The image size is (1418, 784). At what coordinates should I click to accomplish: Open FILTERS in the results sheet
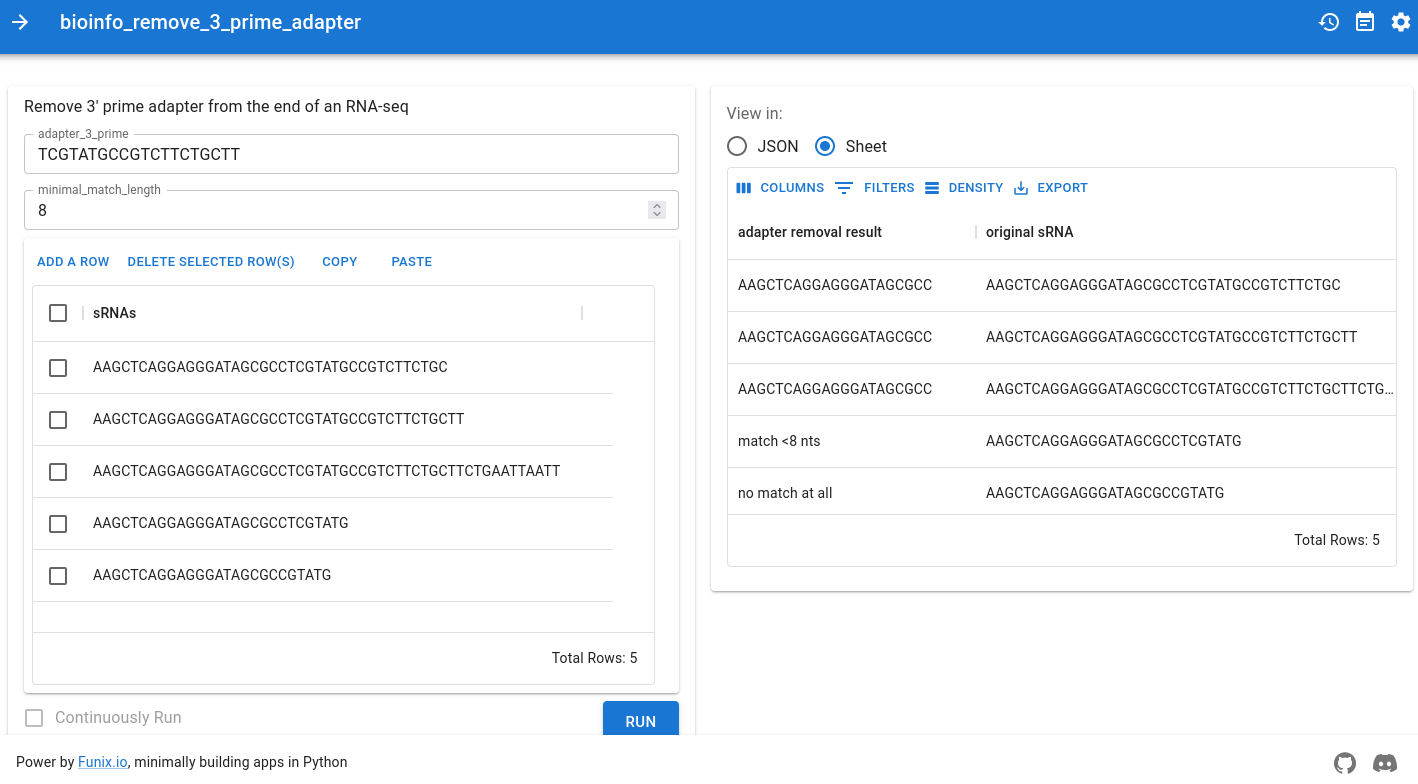pos(875,188)
